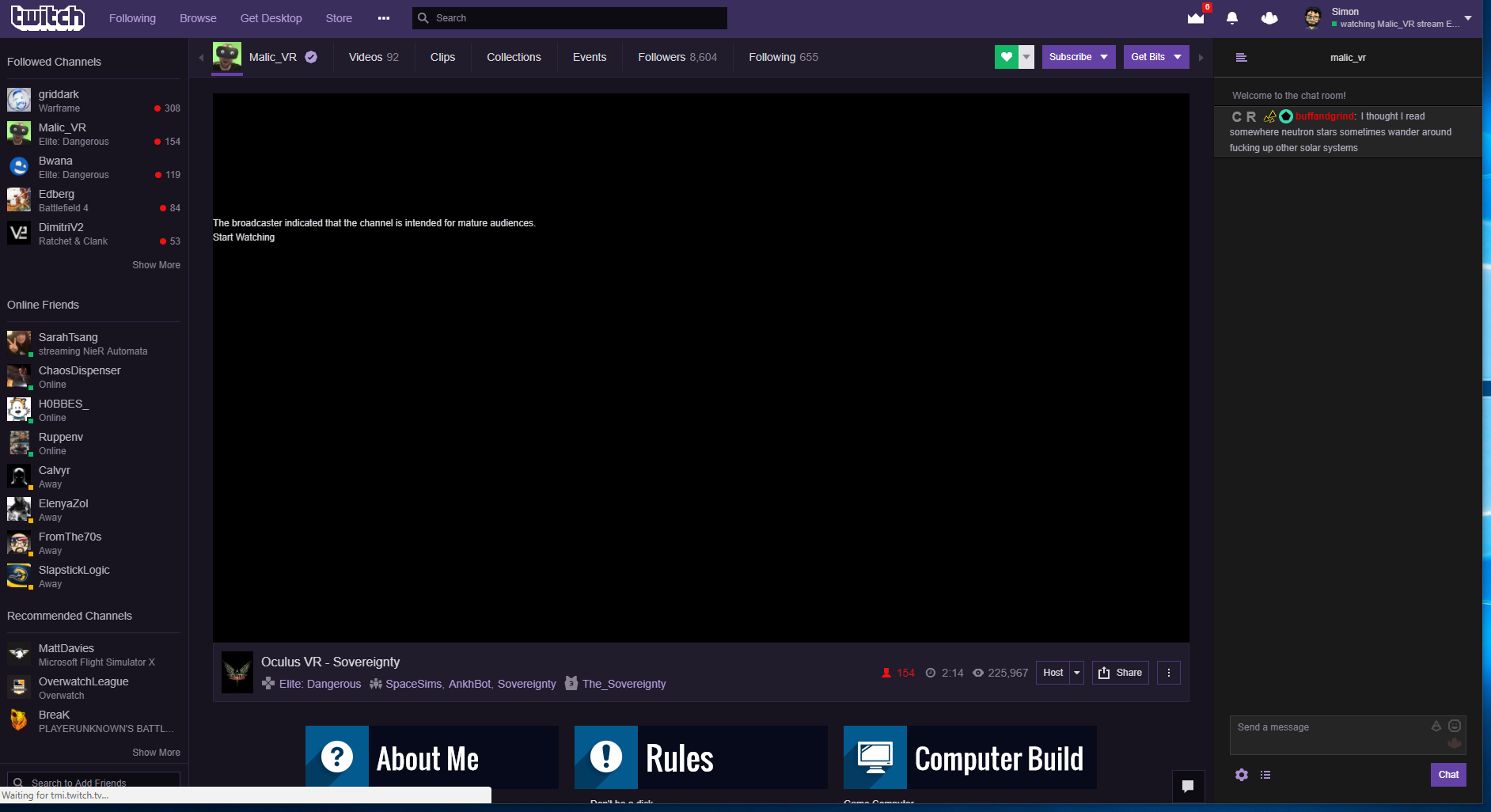Open the user account dropdown arrow

pyautogui.click(x=1468, y=18)
